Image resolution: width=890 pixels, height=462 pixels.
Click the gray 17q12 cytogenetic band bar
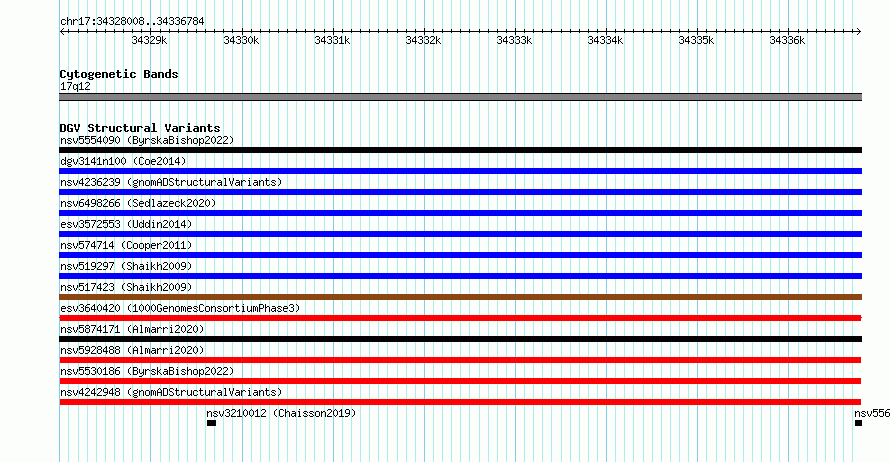click(x=460, y=97)
